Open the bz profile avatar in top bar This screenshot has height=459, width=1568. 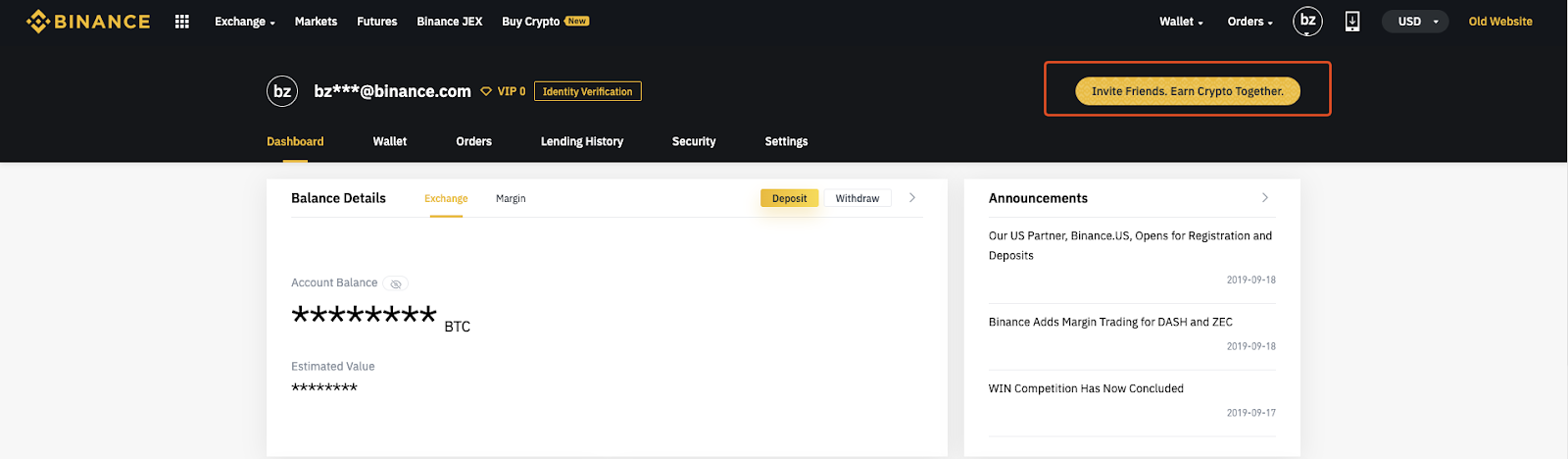pyautogui.click(x=1307, y=21)
